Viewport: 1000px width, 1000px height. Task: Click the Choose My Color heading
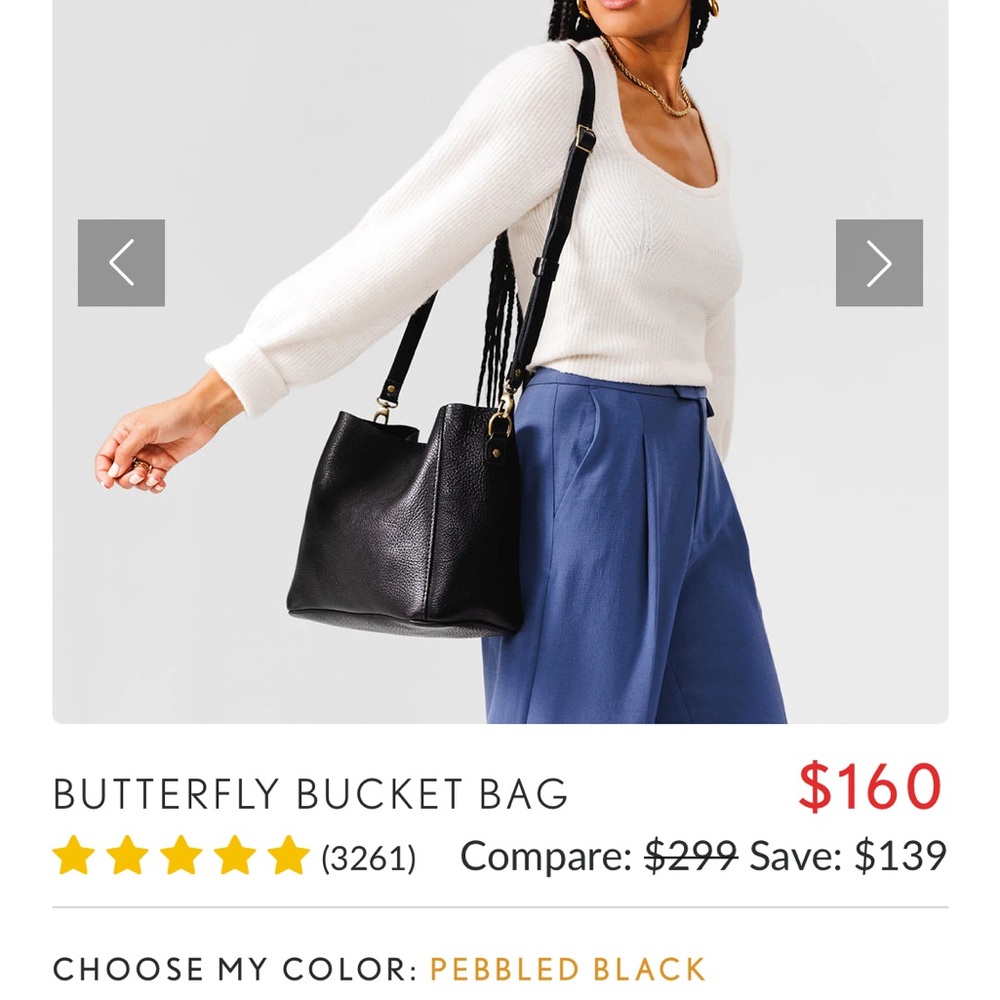[235, 969]
